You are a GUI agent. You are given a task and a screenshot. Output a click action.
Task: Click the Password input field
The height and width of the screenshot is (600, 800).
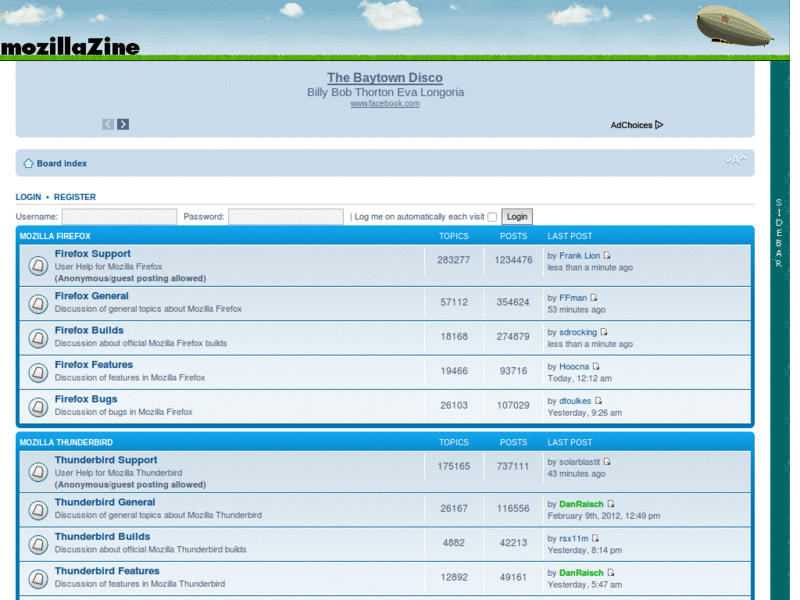tap(286, 217)
